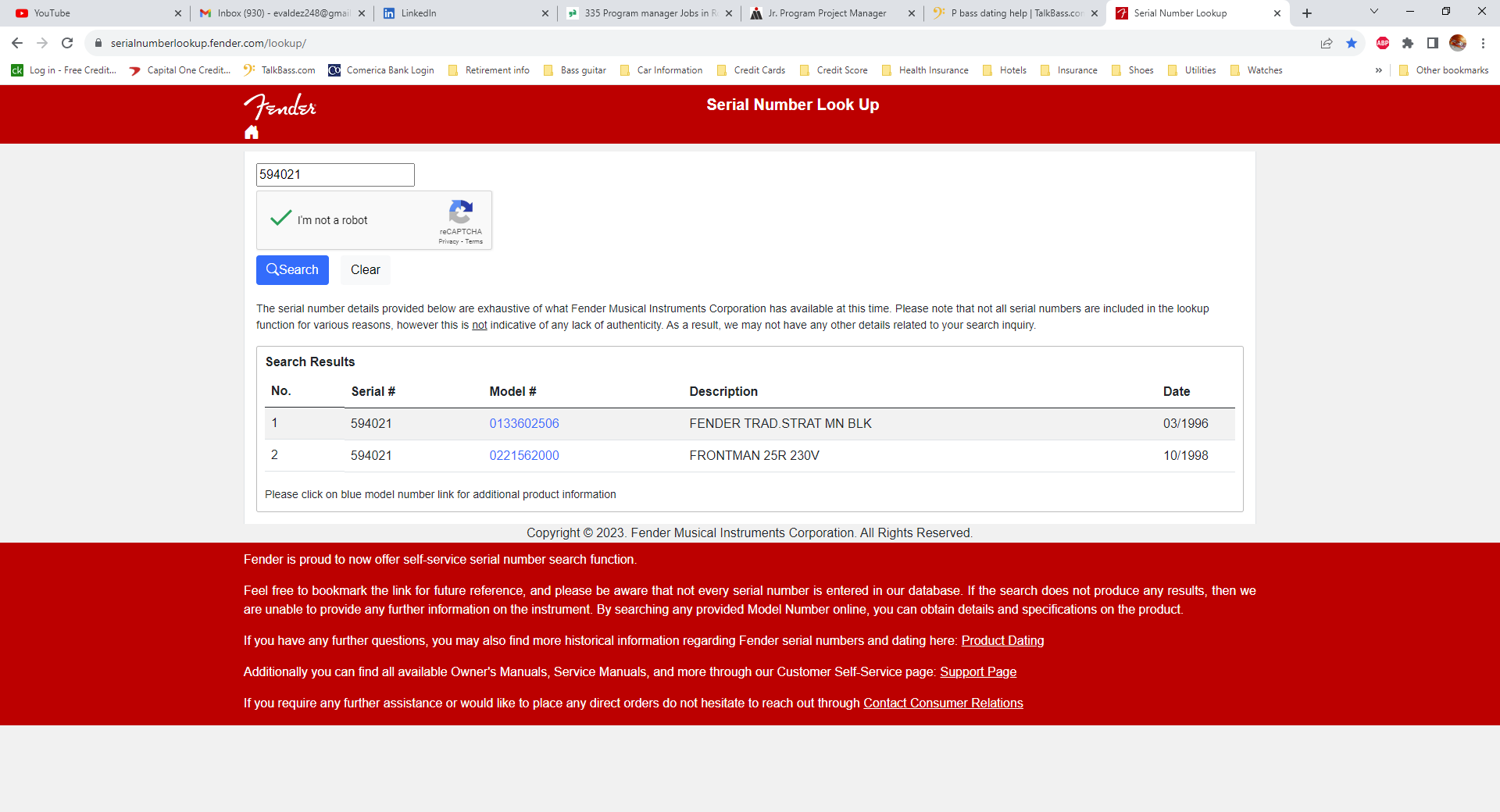Open the Watches bookmark folder

tap(1256, 70)
